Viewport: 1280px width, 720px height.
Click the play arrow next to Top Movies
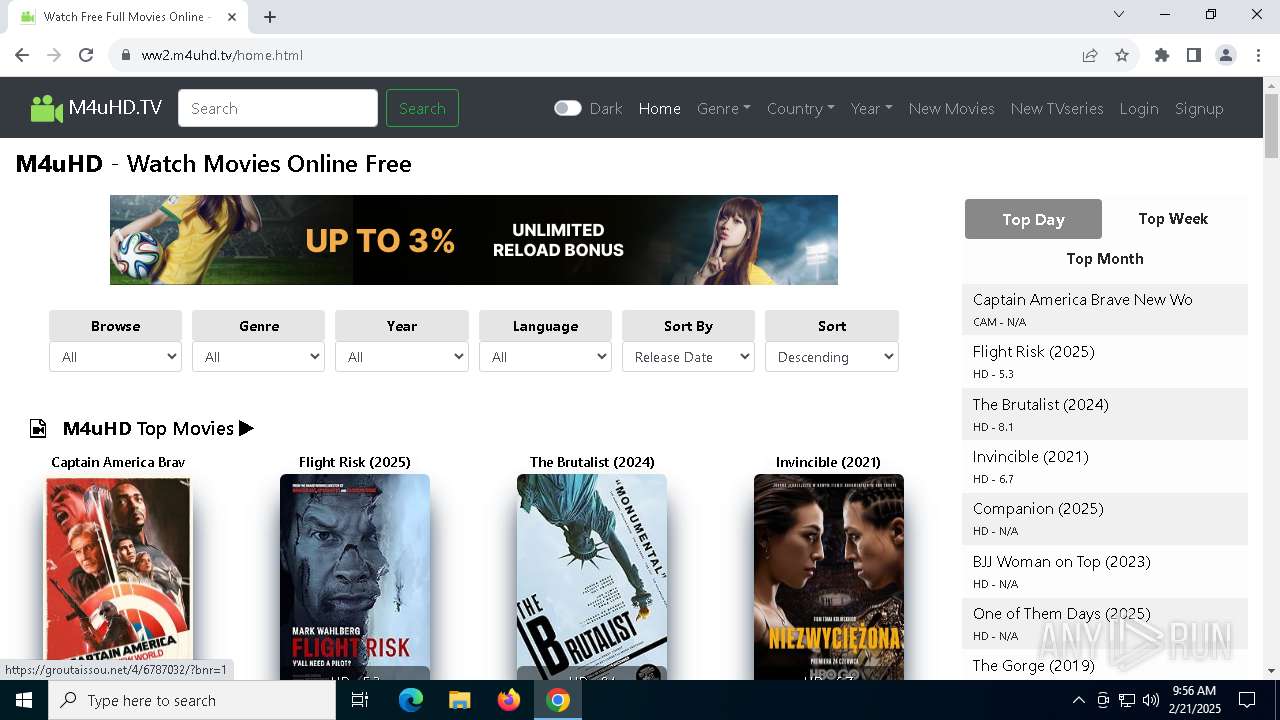(x=246, y=428)
